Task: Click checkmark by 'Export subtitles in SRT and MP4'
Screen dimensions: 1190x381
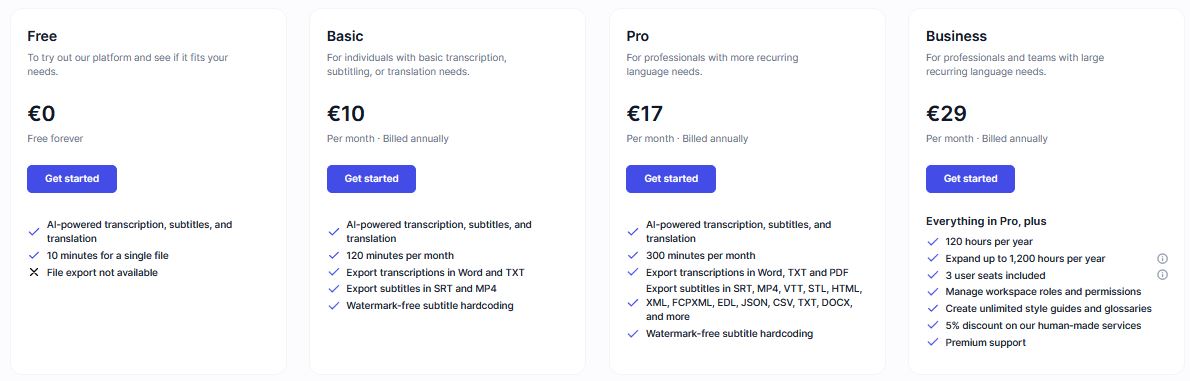Action: pos(333,289)
